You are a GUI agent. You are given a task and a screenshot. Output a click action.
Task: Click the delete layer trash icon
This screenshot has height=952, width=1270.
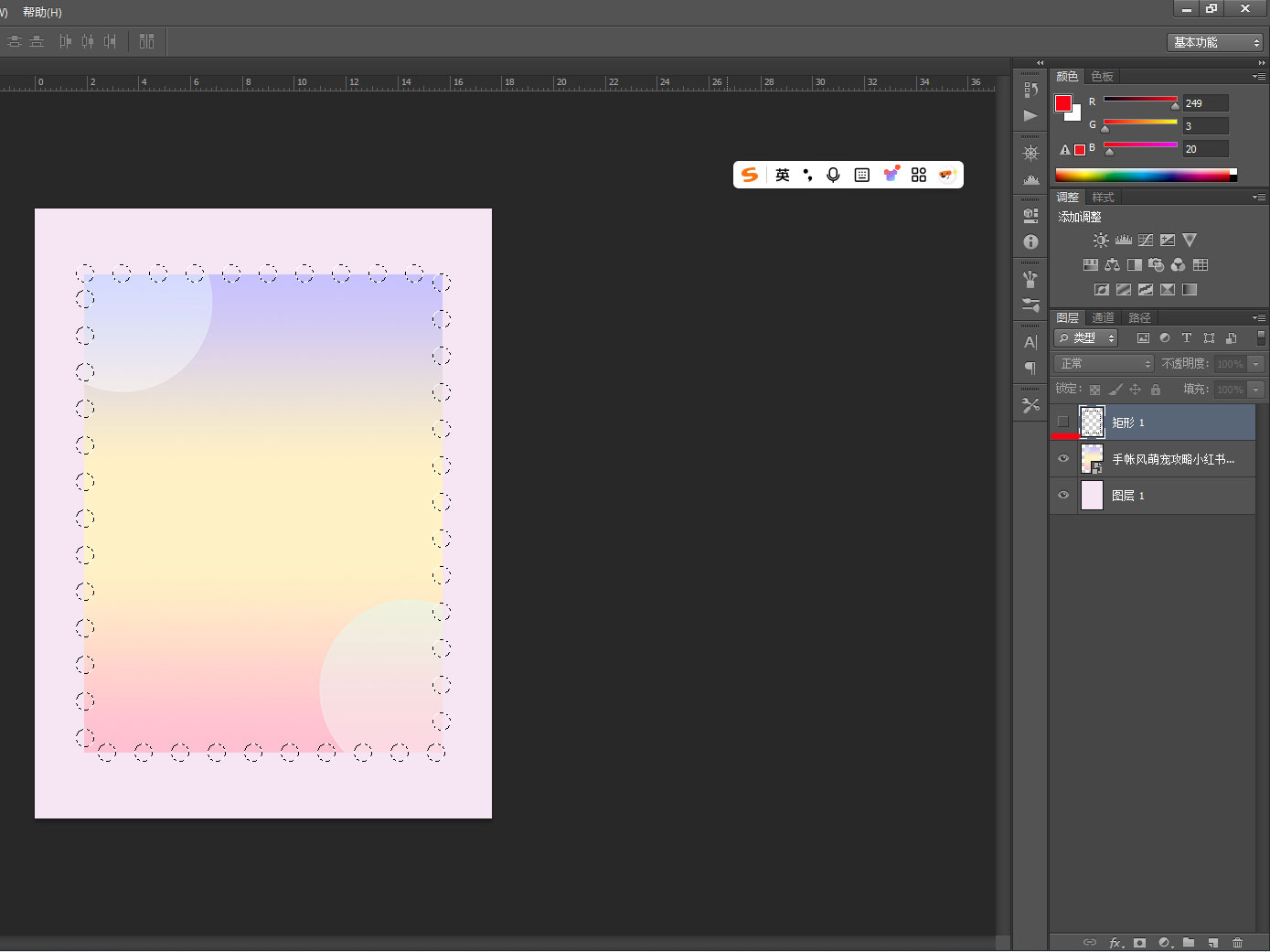coord(1237,942)
